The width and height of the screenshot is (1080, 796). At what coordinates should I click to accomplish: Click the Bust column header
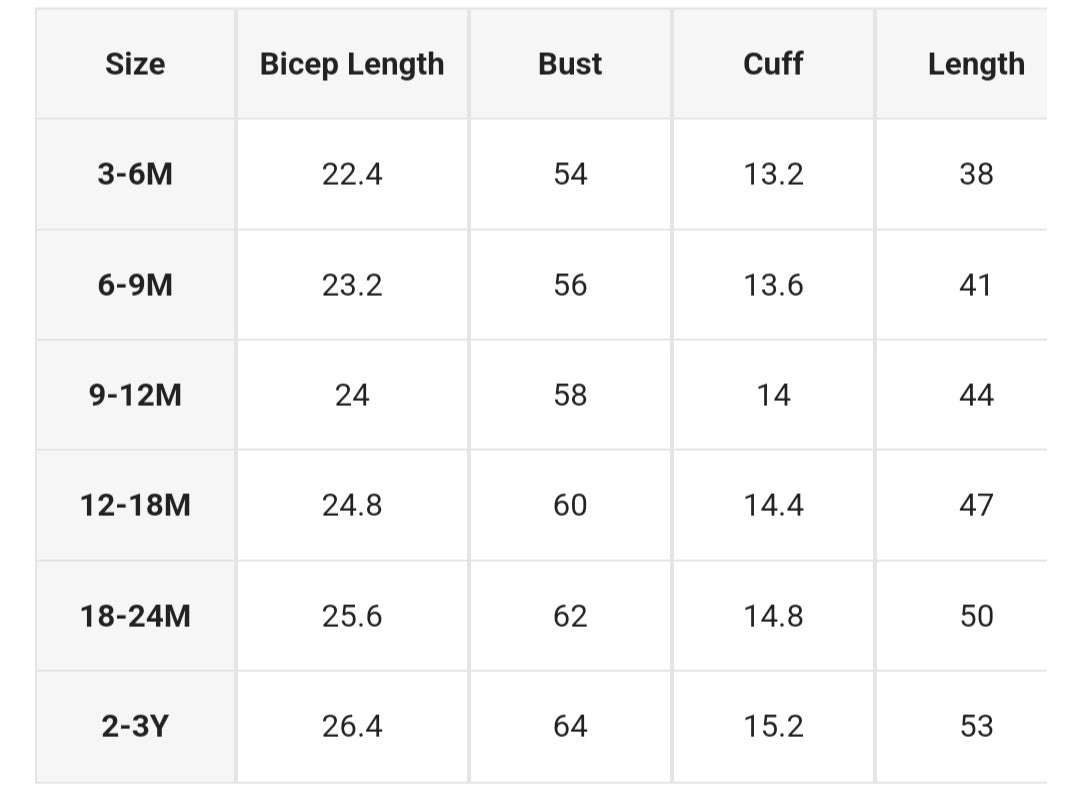coord(570,64)
